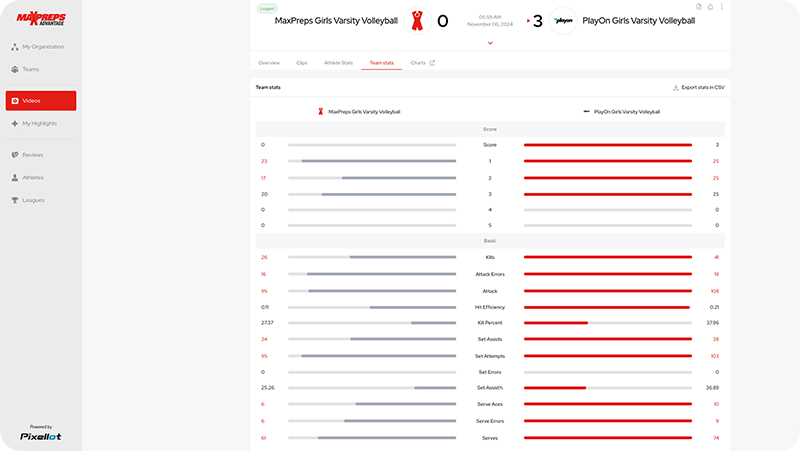This screenshot has width=800, height=451.
Task: Select the Videos sidebar item
Action: [x=41, y=101]
